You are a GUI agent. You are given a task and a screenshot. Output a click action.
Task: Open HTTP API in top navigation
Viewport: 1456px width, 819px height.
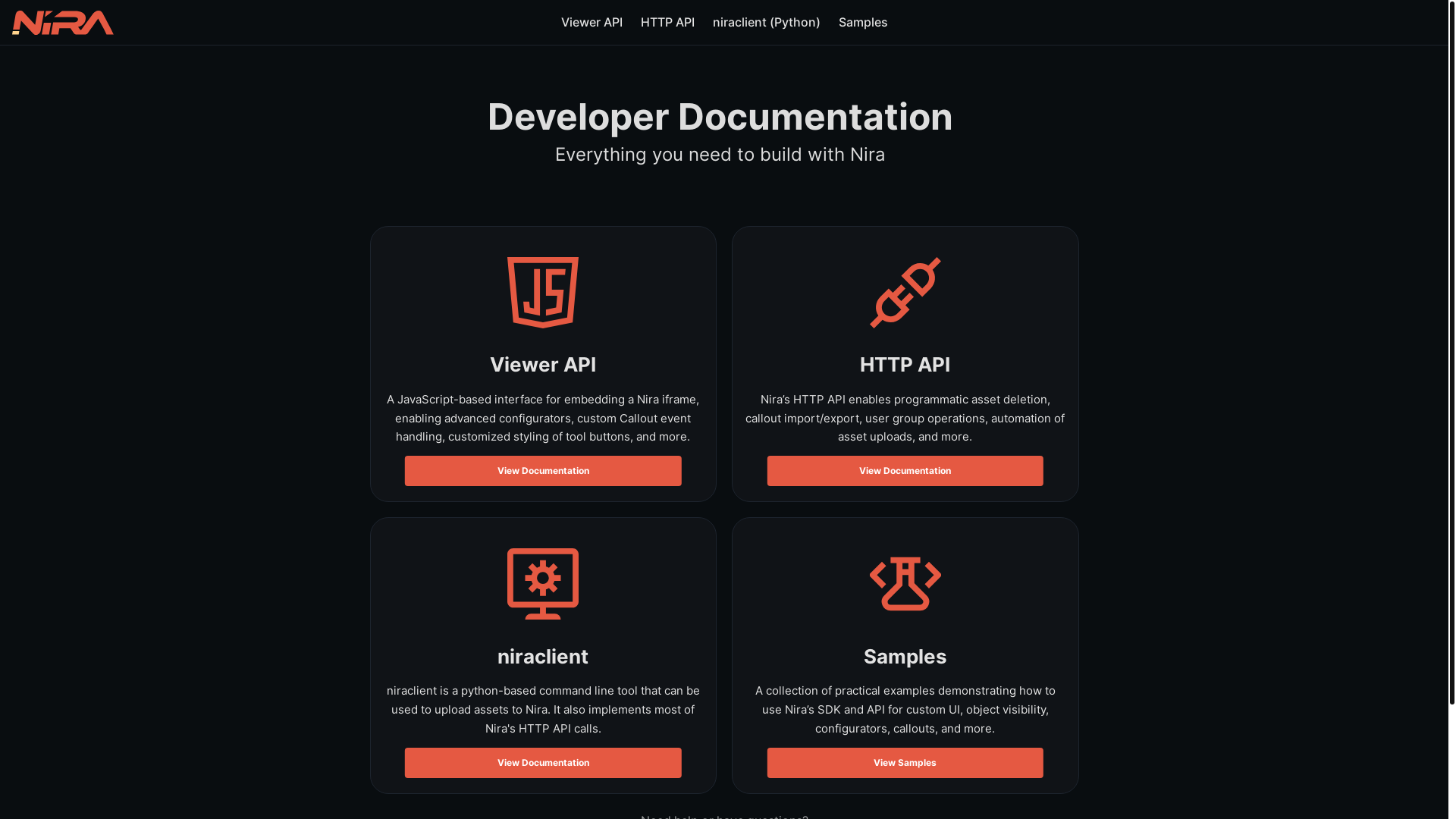667,23
